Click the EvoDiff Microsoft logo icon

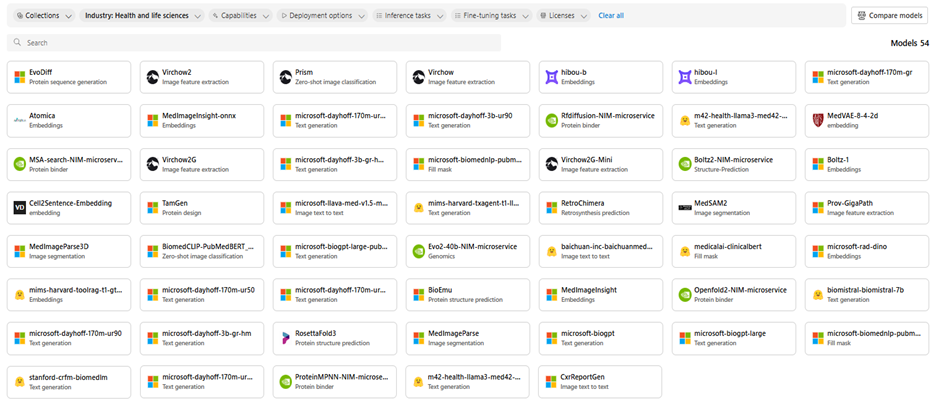pos(19,77)
